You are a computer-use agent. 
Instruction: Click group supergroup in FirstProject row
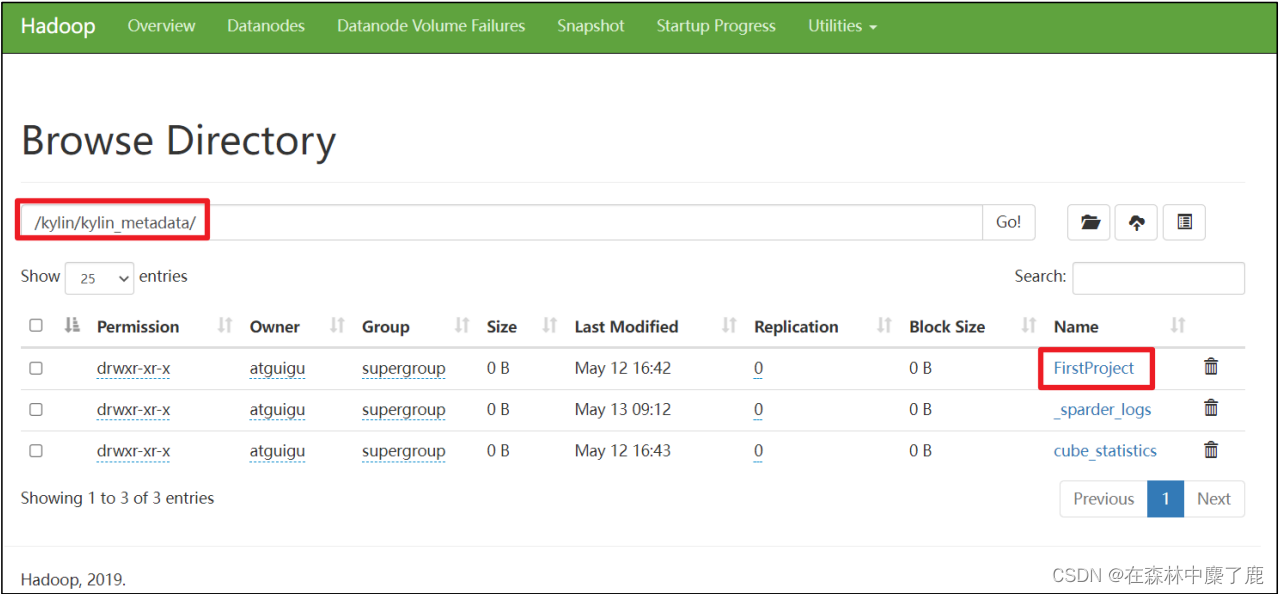click(404, 368)
